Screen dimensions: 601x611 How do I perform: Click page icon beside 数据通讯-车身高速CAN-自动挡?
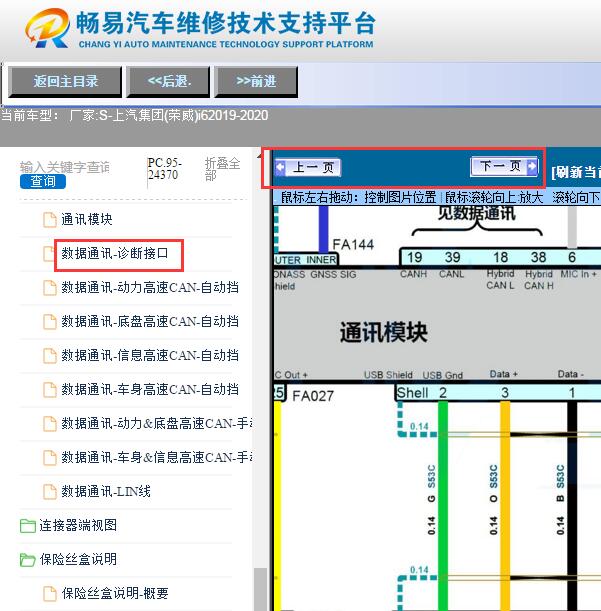coord(49,390)
